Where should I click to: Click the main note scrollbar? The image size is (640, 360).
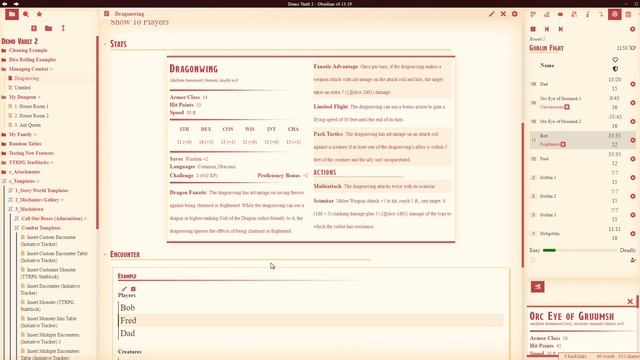click(522, 195)
